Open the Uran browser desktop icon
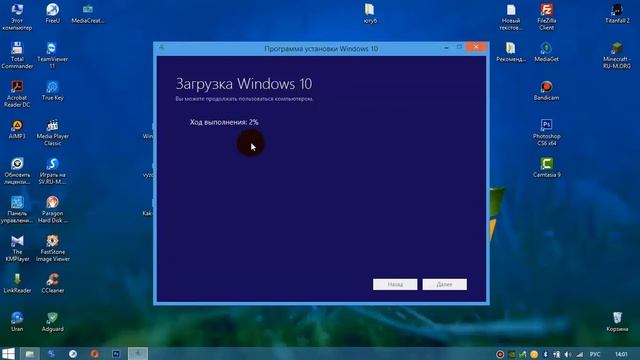This screenshot has width=640, height=360. click(x=17, y=322)
